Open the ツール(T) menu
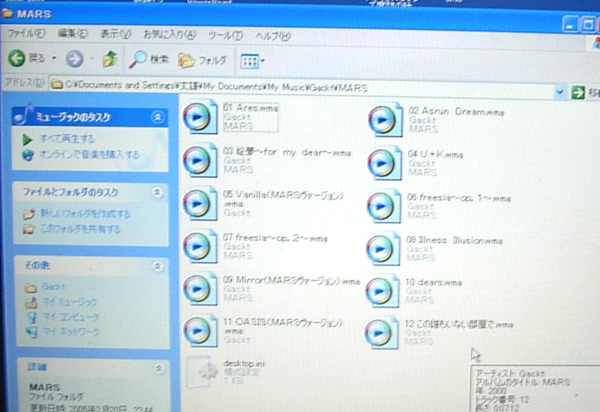Screen dimensions: 600x412 click(225, 36)
